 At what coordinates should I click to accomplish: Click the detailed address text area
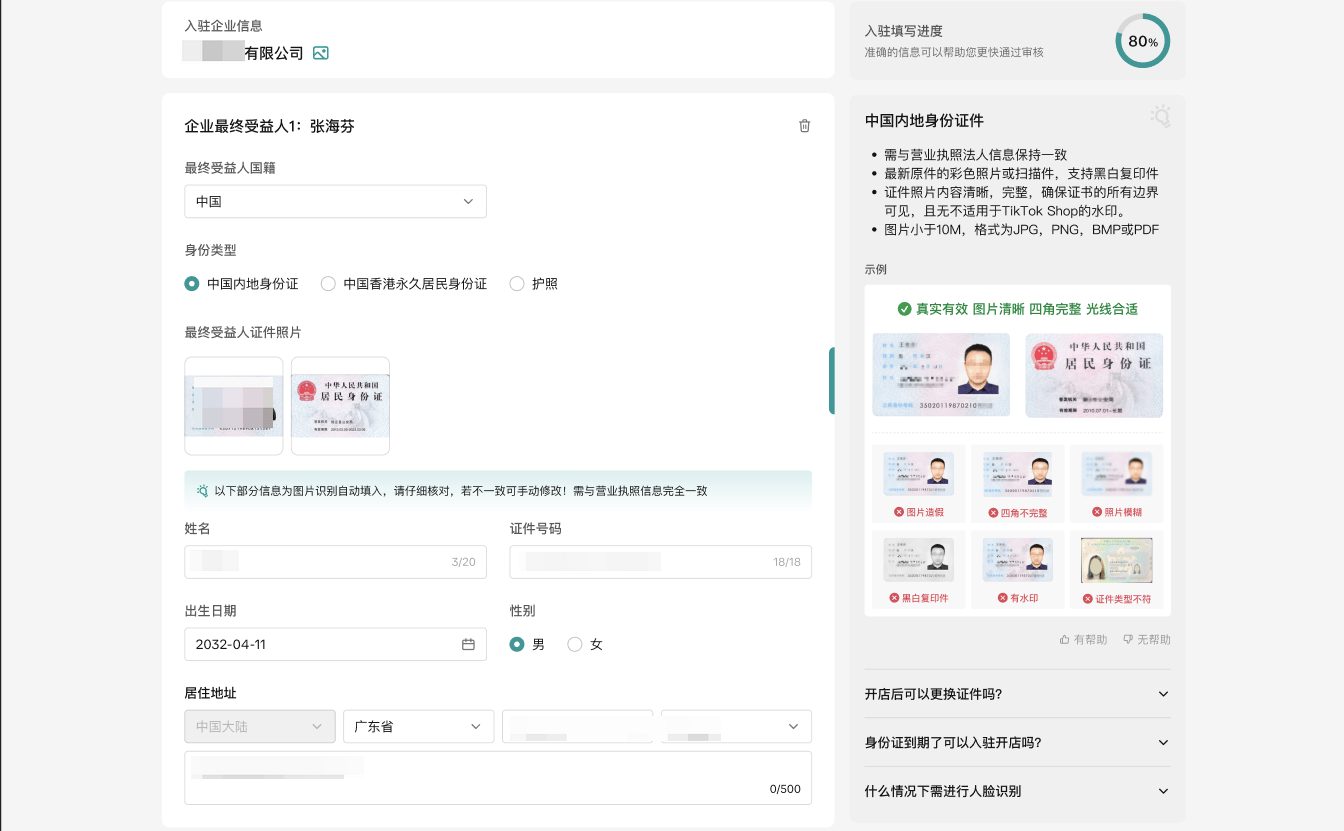[x=497, y=778]
